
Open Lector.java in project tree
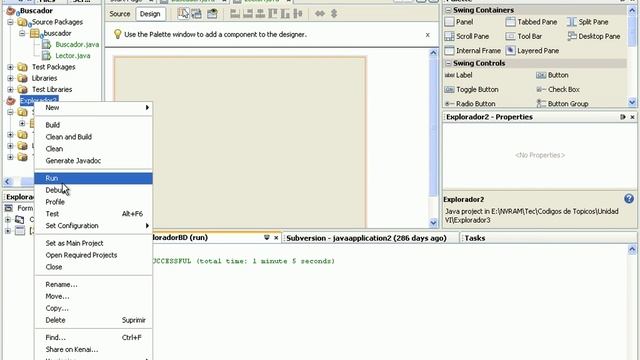coord(73,56)
